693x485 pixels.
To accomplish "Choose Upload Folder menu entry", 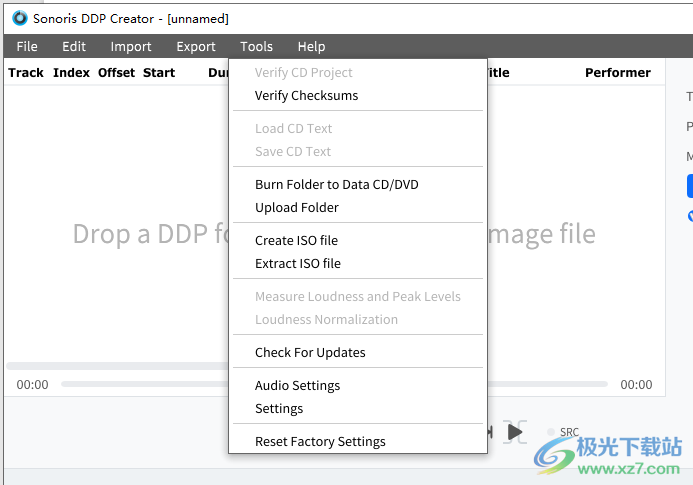I will [358, 207].
